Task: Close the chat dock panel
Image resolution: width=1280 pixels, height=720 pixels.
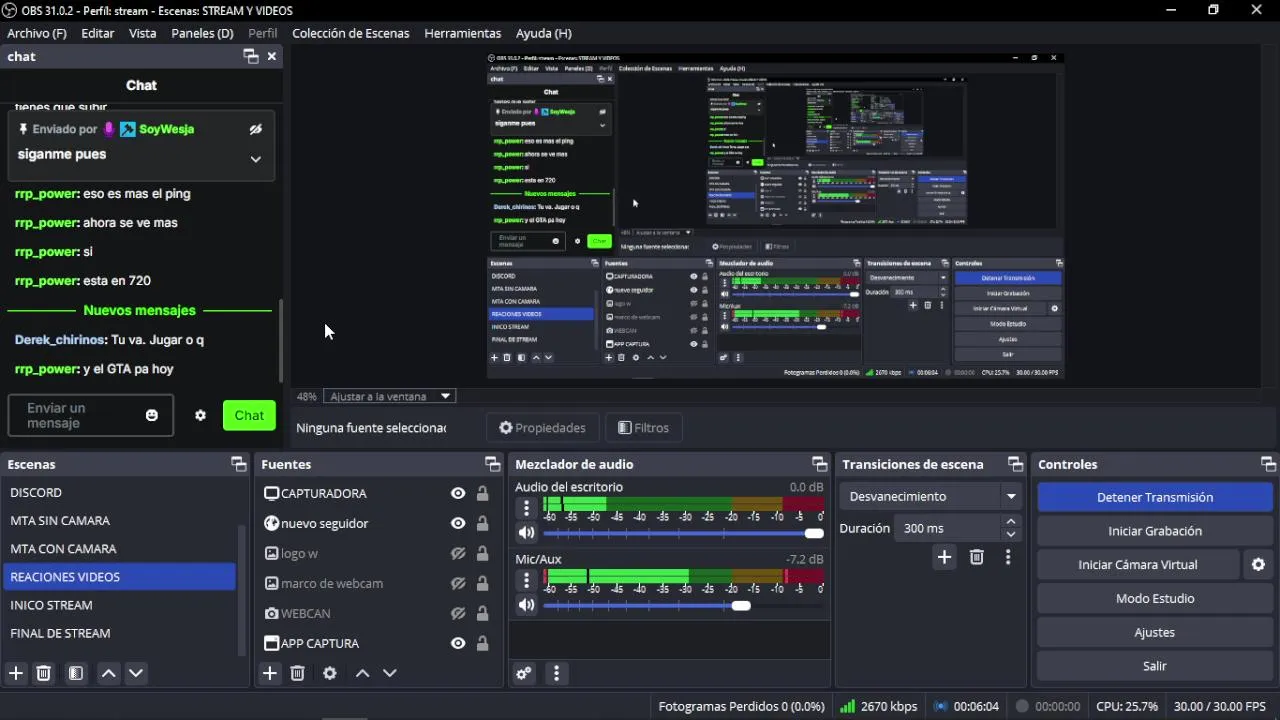Action: click(271, 57)
